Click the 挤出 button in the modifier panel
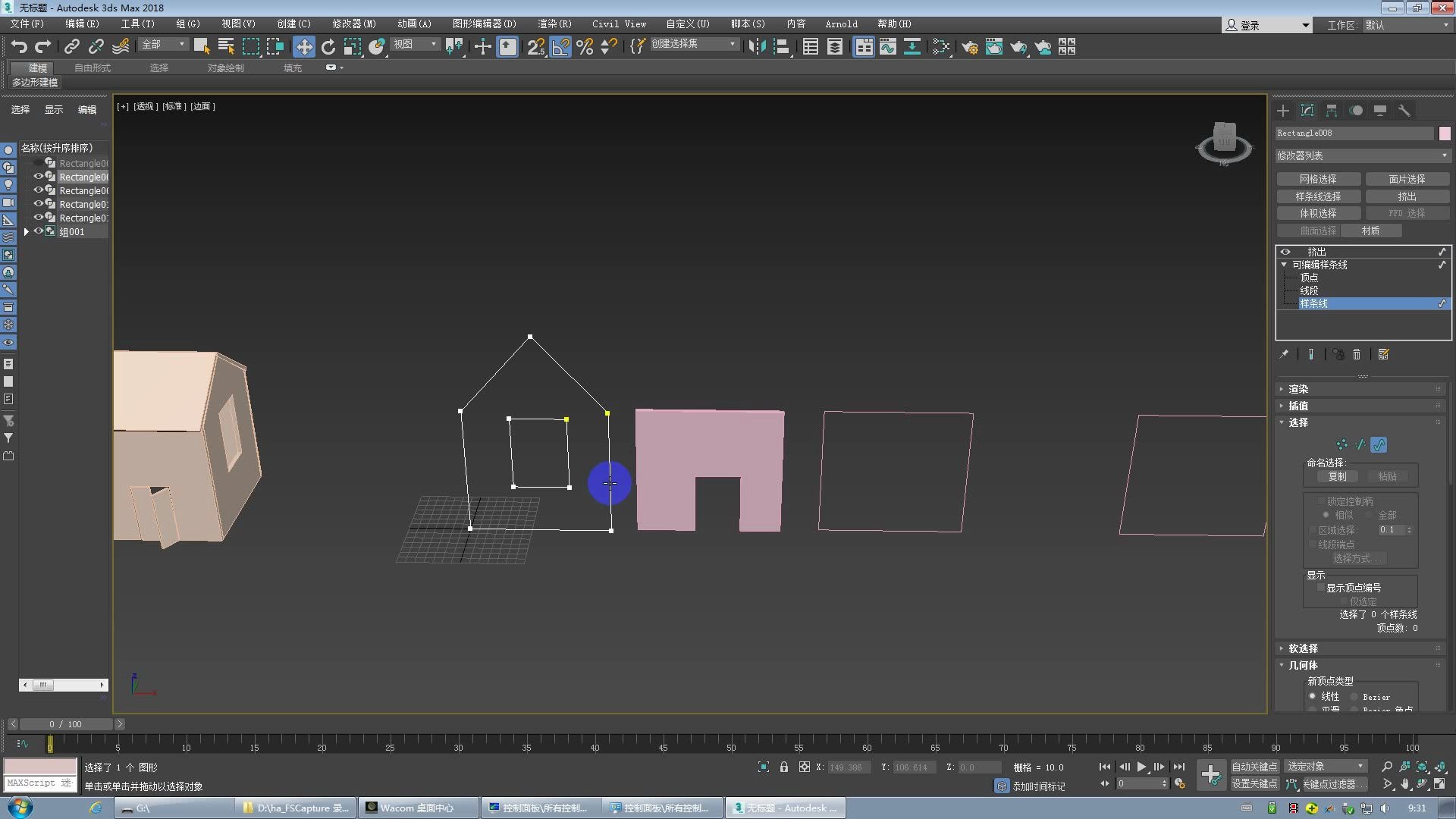The height and width of the screenshot is (819, 1456). point(1407,196)
